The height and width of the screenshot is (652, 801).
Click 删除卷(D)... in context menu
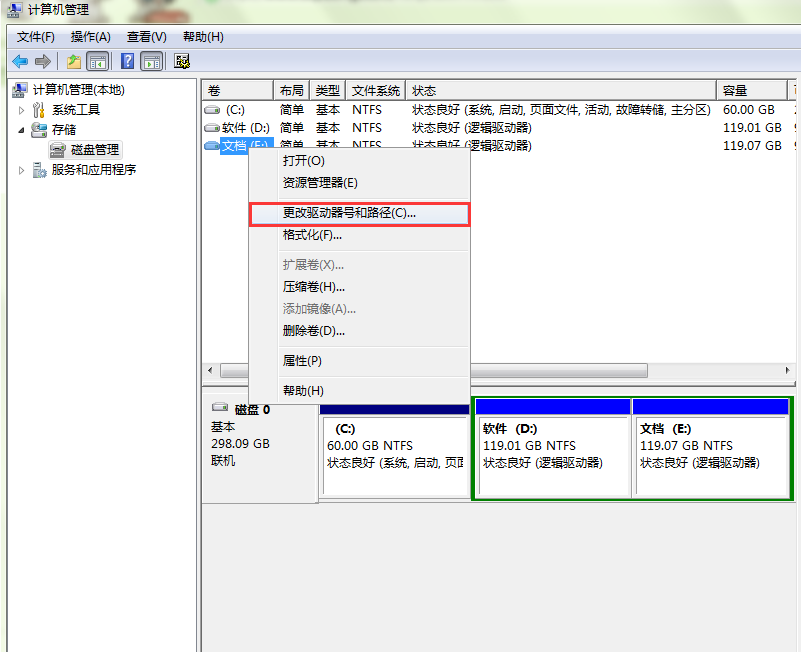coord(313,331)
